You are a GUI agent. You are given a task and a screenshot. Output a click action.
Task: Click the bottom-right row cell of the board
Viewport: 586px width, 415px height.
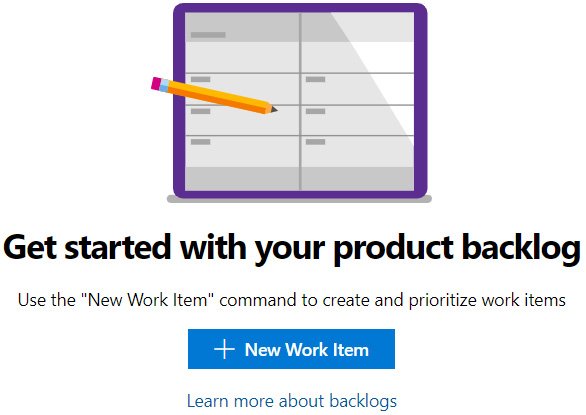357,151
